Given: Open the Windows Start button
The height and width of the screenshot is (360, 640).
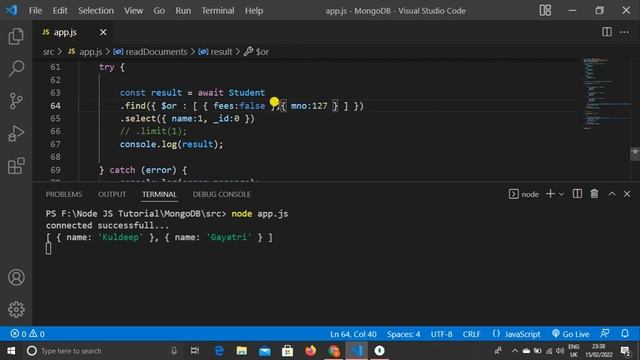Looking at the screenshot, I should 11,351.
